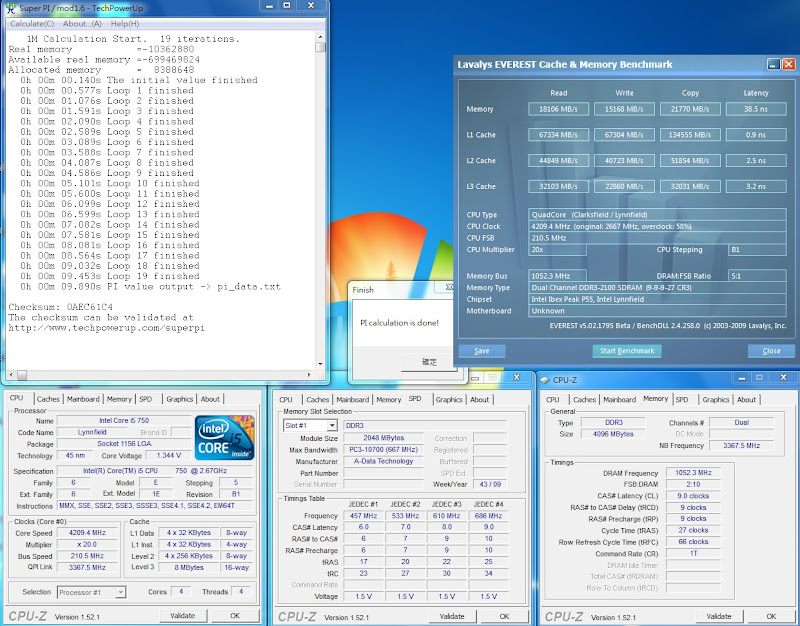This screenshot has width=800, height=626.
Task: Click Save in the EVEREST benchmark window
Action: click(482, 351)
